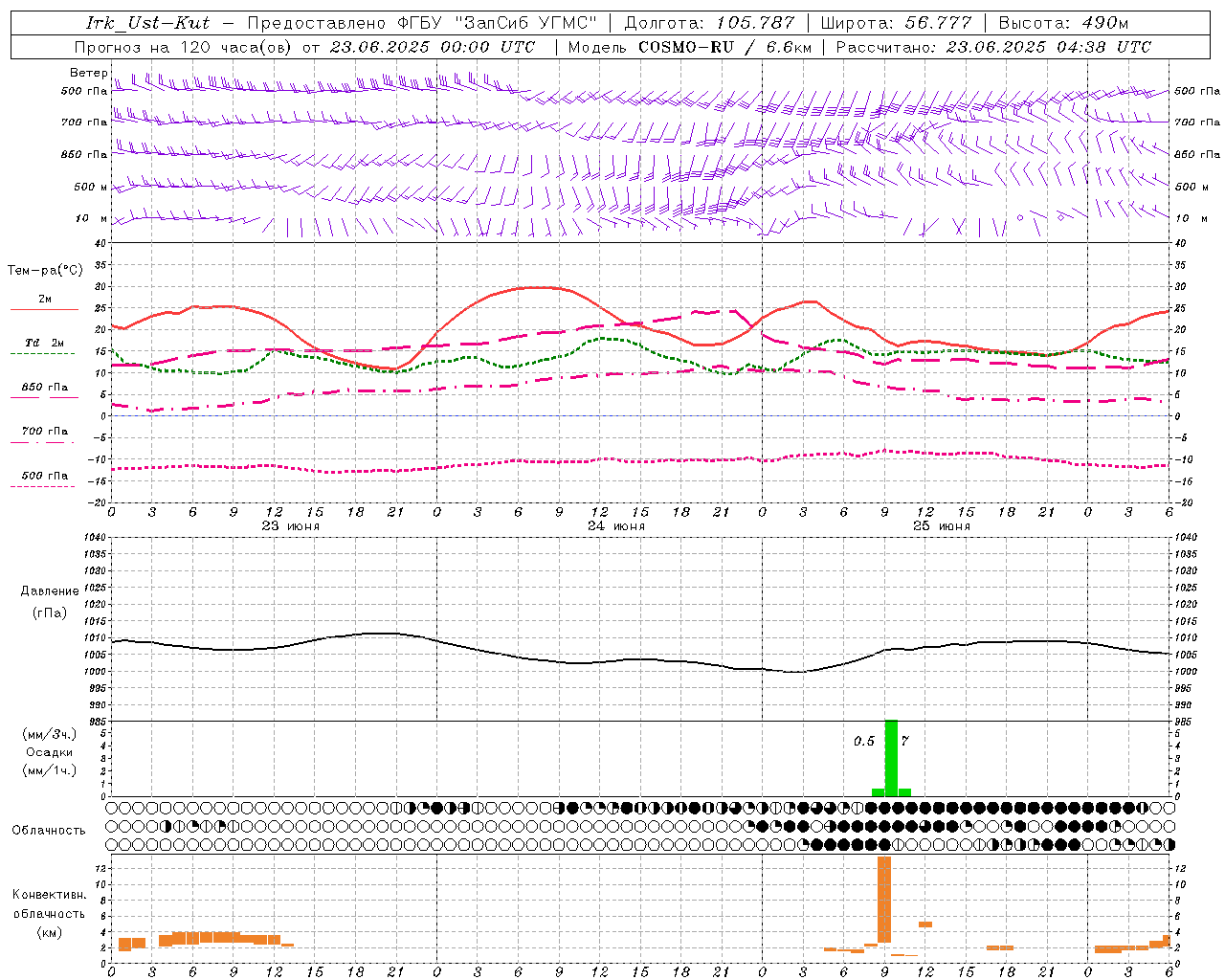Click the 700 гПа temperature legend entry
The width and height of the screenshot is (1225, 980).
[44, 433]
